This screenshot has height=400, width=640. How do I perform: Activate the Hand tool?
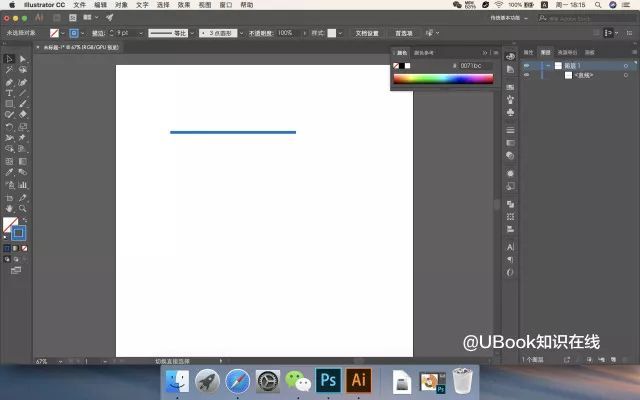click(9, 209)
